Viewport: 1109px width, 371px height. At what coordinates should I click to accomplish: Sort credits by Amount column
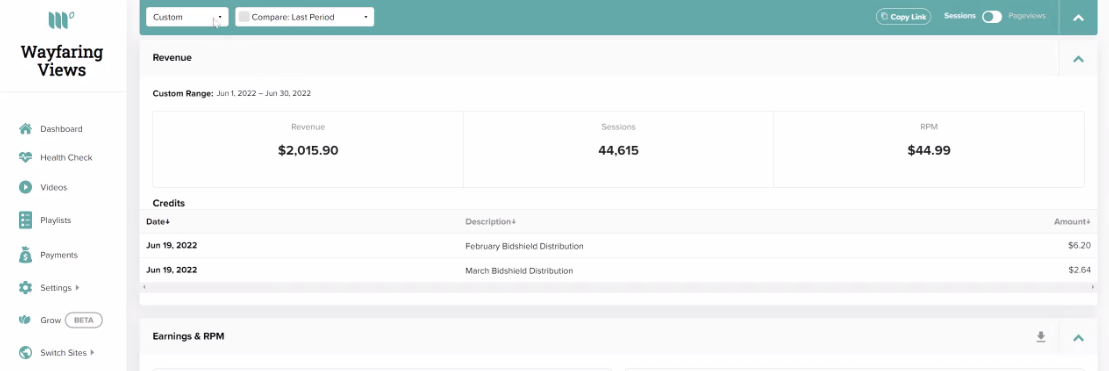(1072, 221)
